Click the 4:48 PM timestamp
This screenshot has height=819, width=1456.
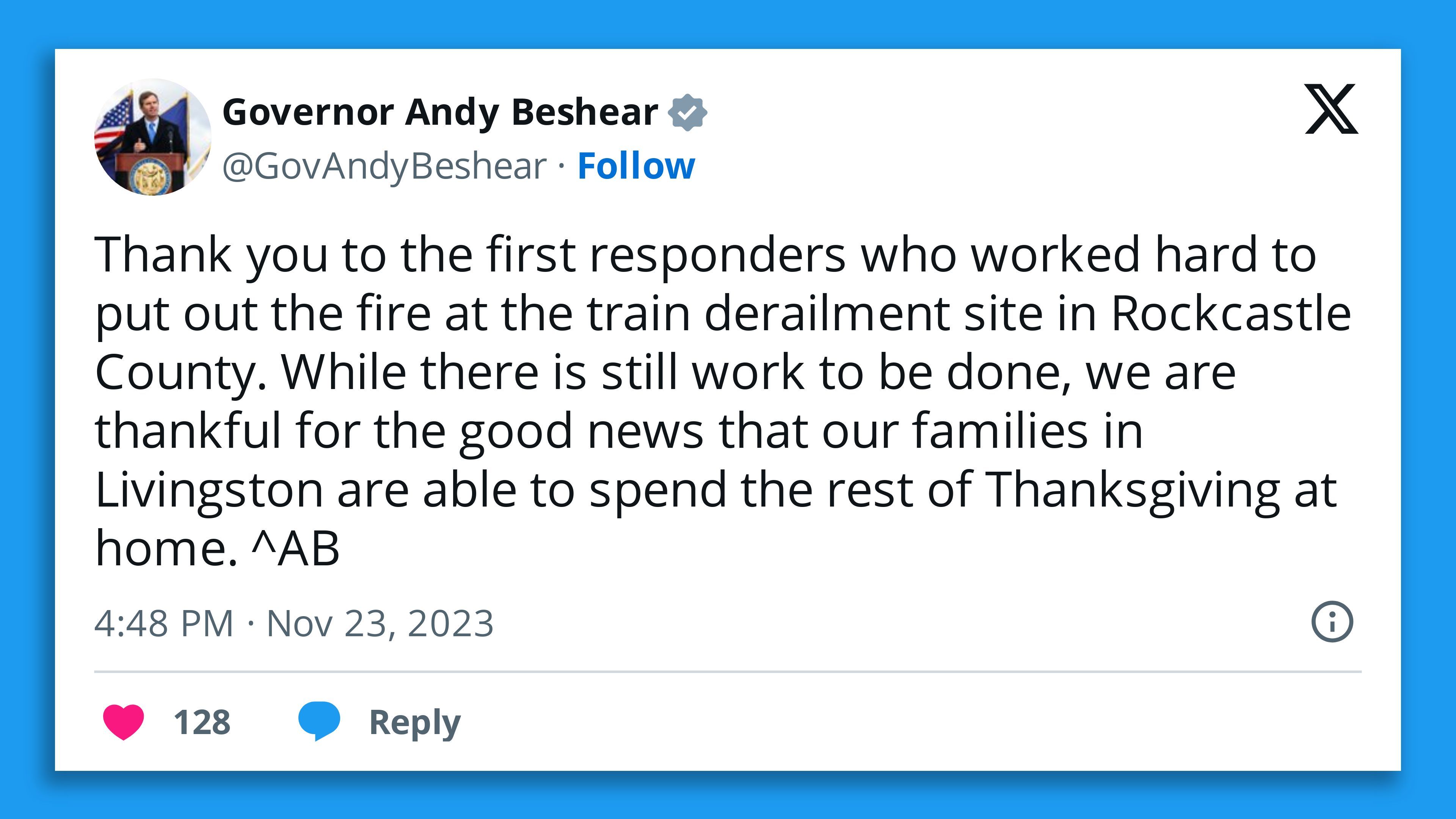pyautogui.click(x=164, y=622)
